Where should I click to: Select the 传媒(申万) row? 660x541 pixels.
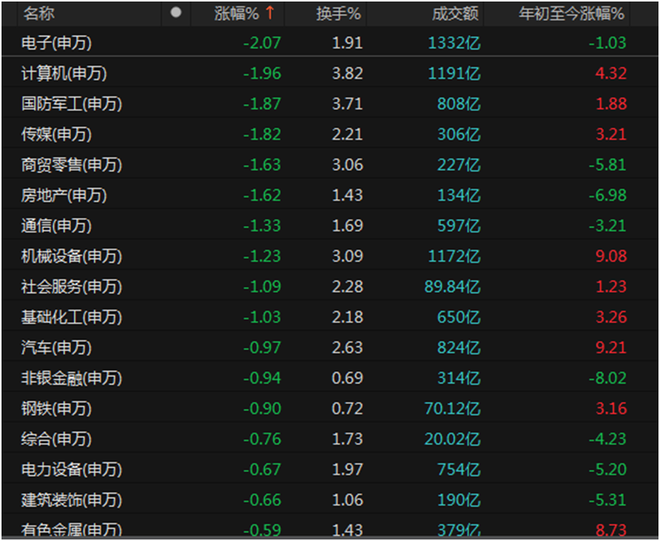click(x=330, y=134)
